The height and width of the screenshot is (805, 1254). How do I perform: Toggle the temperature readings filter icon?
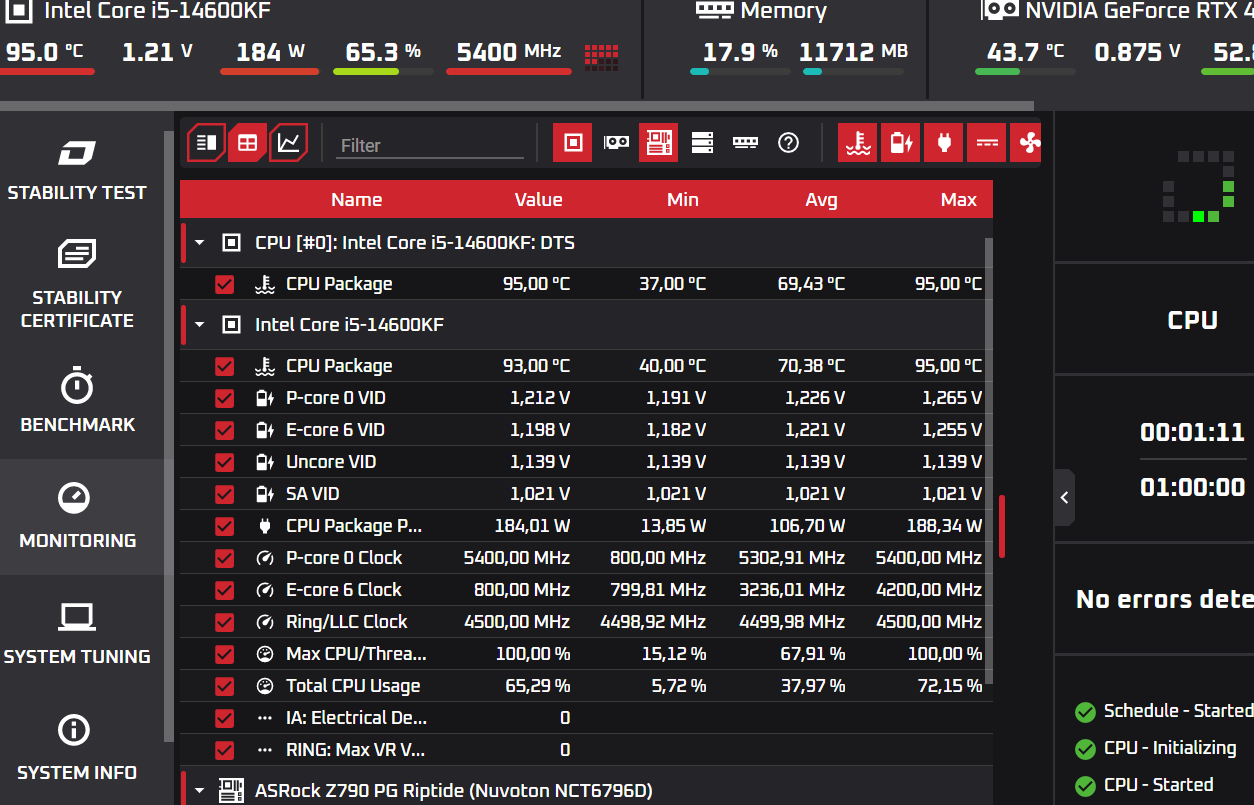[x=857, y=143]
